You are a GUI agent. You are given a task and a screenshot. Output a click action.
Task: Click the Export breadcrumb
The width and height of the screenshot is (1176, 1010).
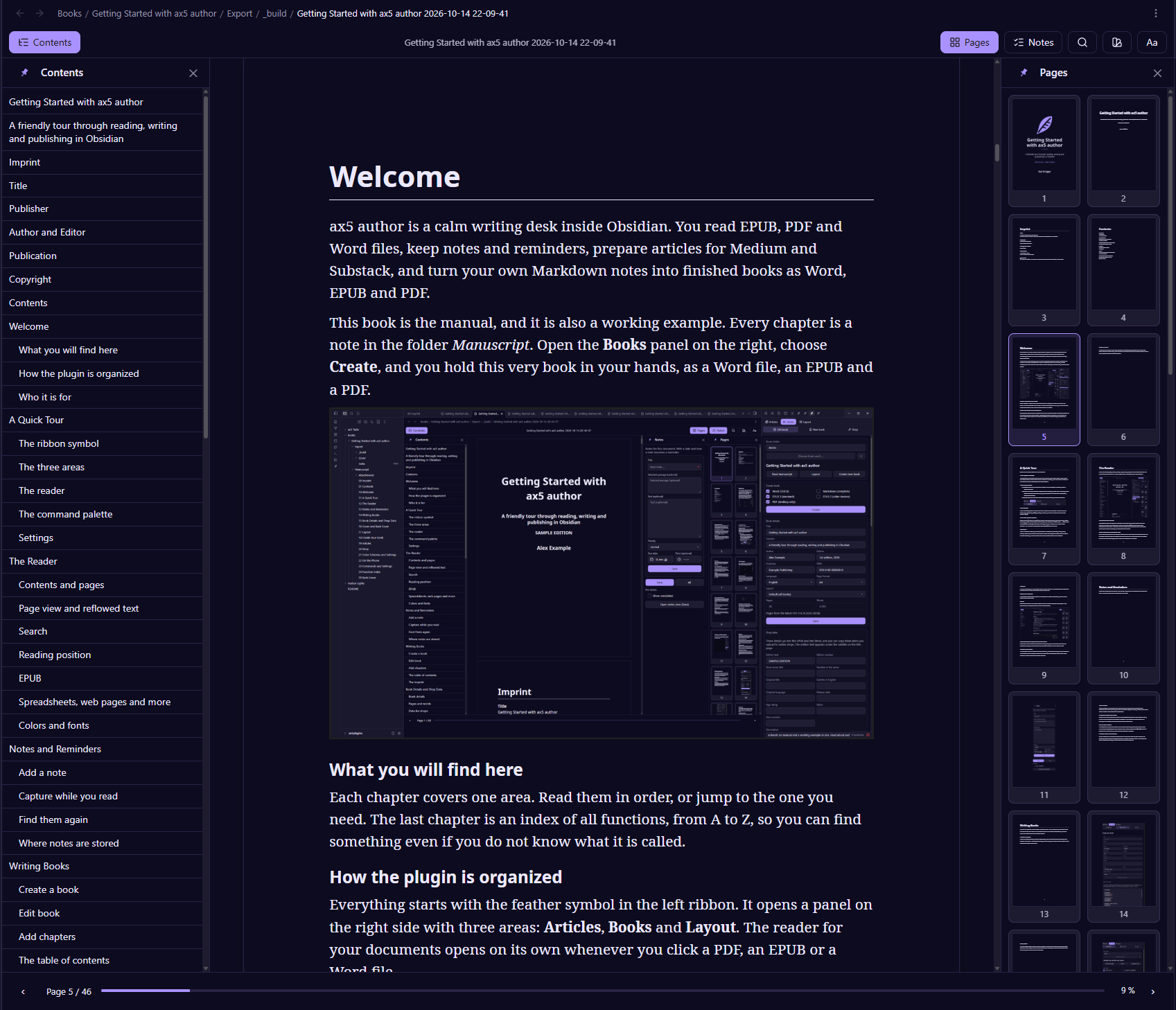240,13
